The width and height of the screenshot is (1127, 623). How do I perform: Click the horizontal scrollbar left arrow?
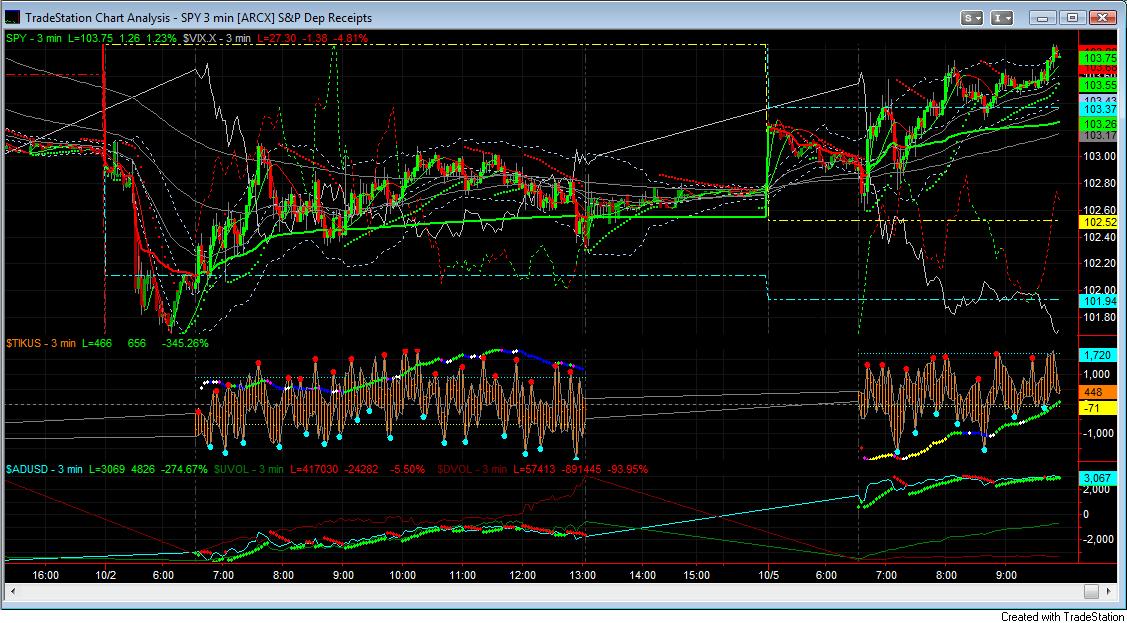[13, 591]
